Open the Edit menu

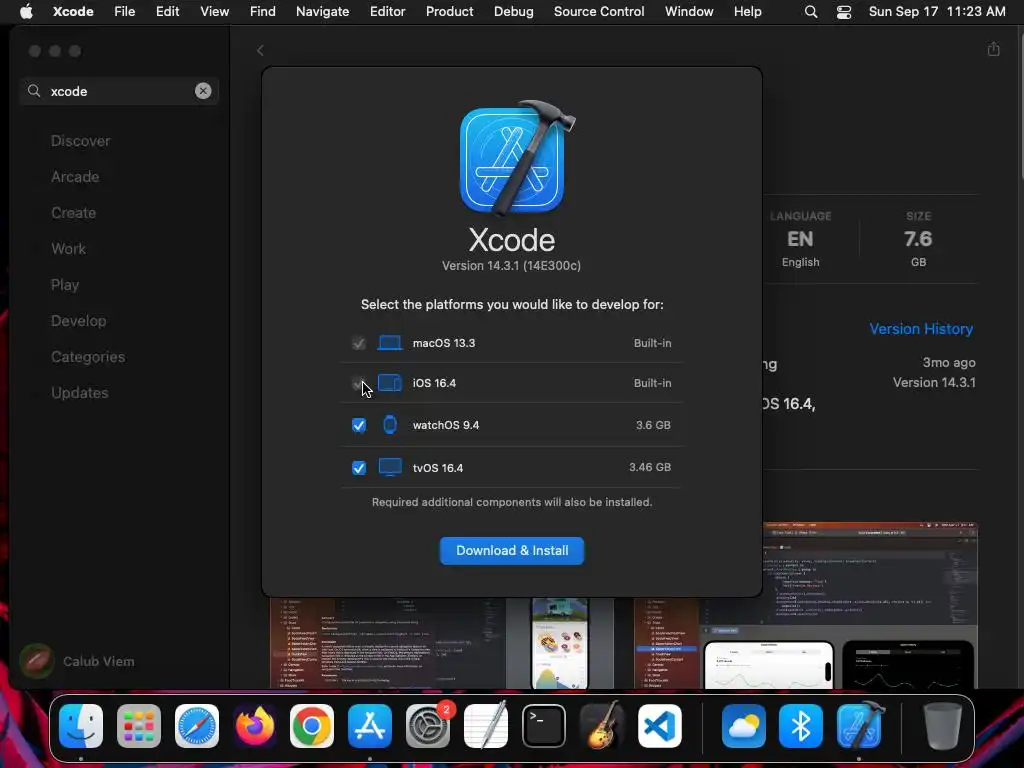167,11
